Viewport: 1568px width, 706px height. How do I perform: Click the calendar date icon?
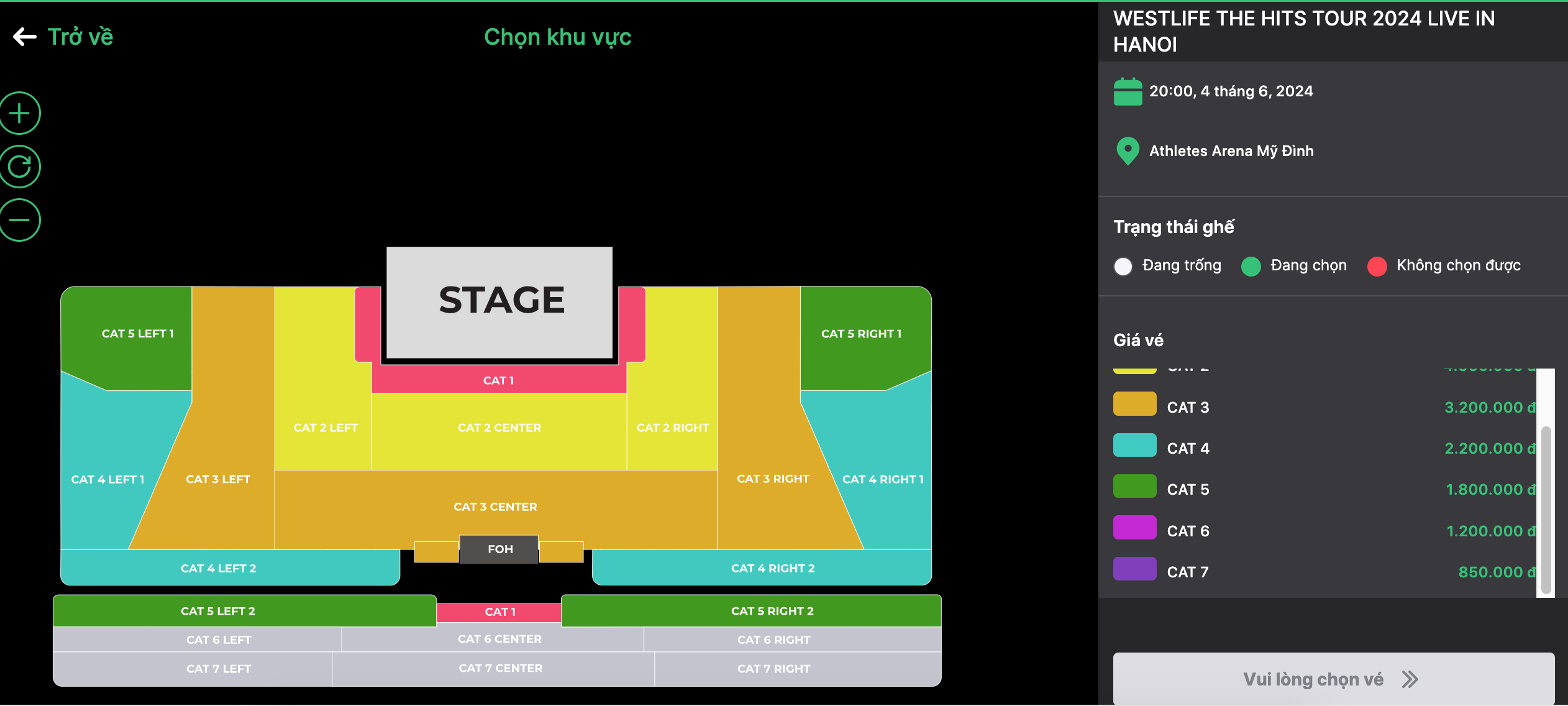pyautogui.click(x=1128, y=91)
